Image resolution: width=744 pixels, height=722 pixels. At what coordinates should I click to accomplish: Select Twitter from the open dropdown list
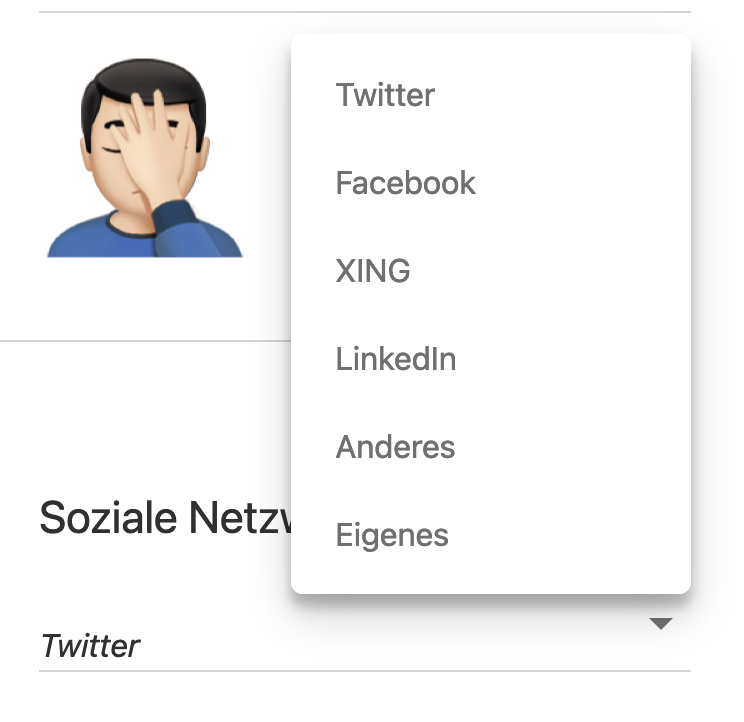tap(386, 96)
